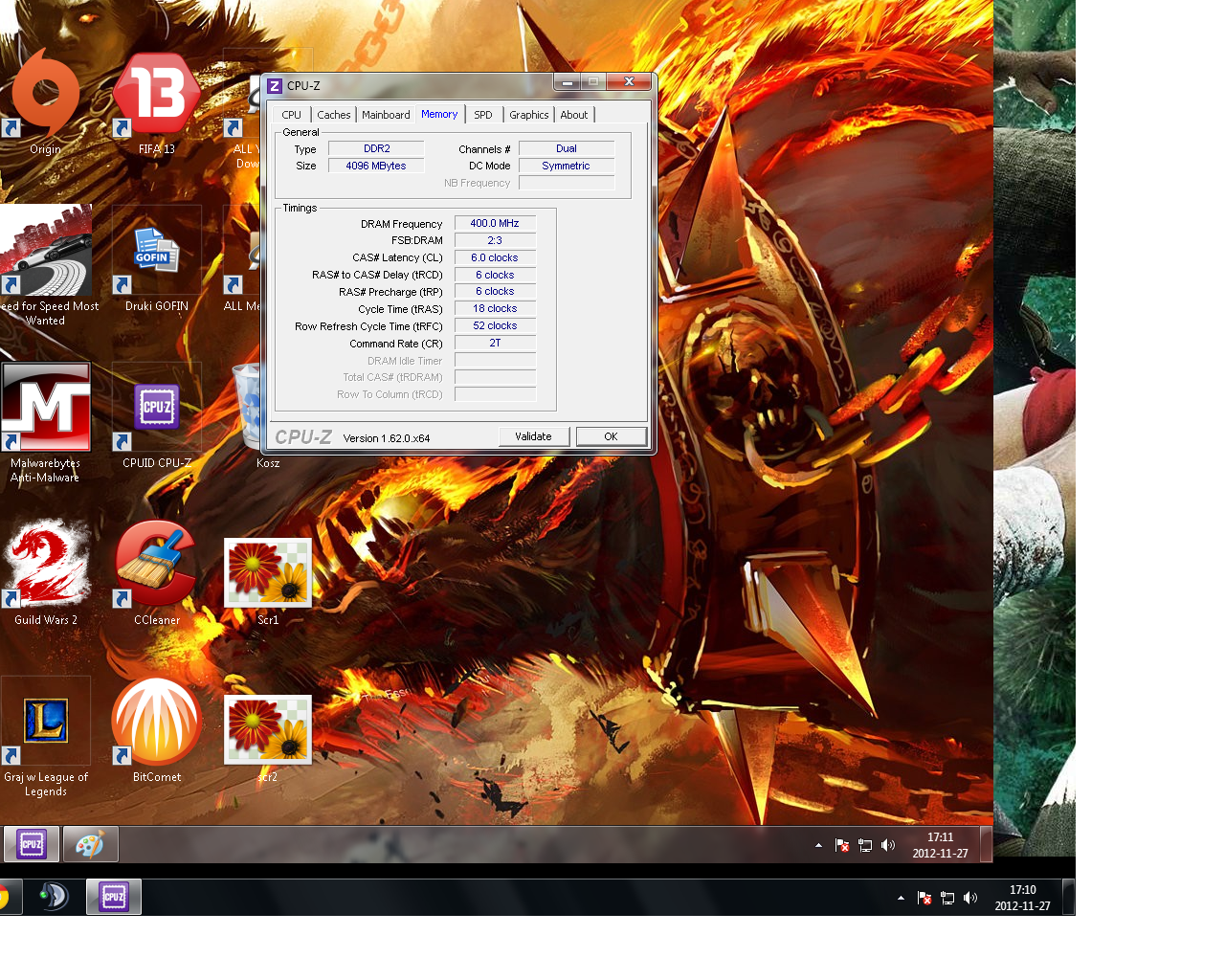The width and height of the screenshot is (1225, 980).
Task: Click the Version 1.62.0.x64 text
Action: 387,438
